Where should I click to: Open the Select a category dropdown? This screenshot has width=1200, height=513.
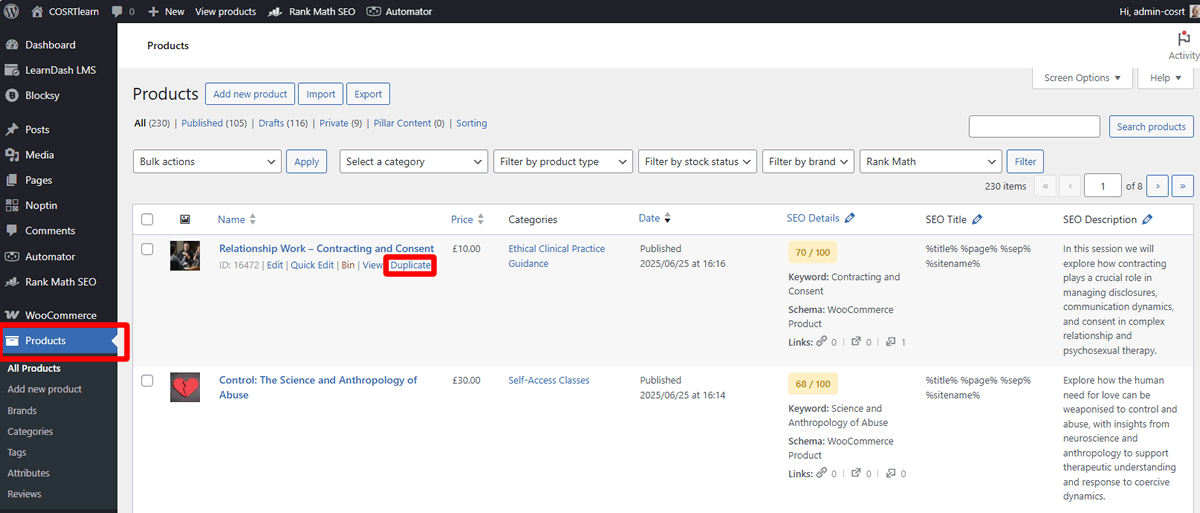pyautogui.click(x=413, y=161)
